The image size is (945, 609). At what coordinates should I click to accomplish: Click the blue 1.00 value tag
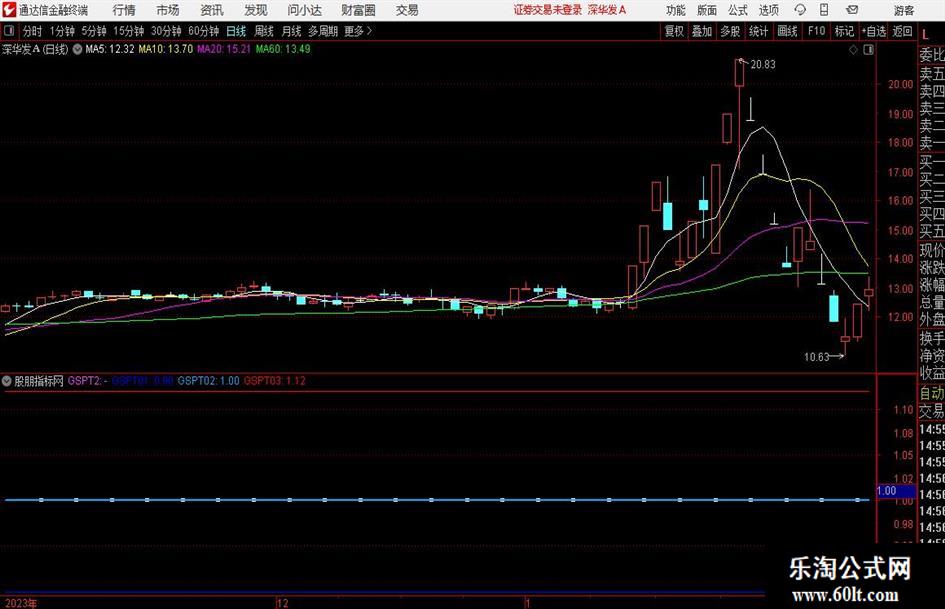point(896,491)
